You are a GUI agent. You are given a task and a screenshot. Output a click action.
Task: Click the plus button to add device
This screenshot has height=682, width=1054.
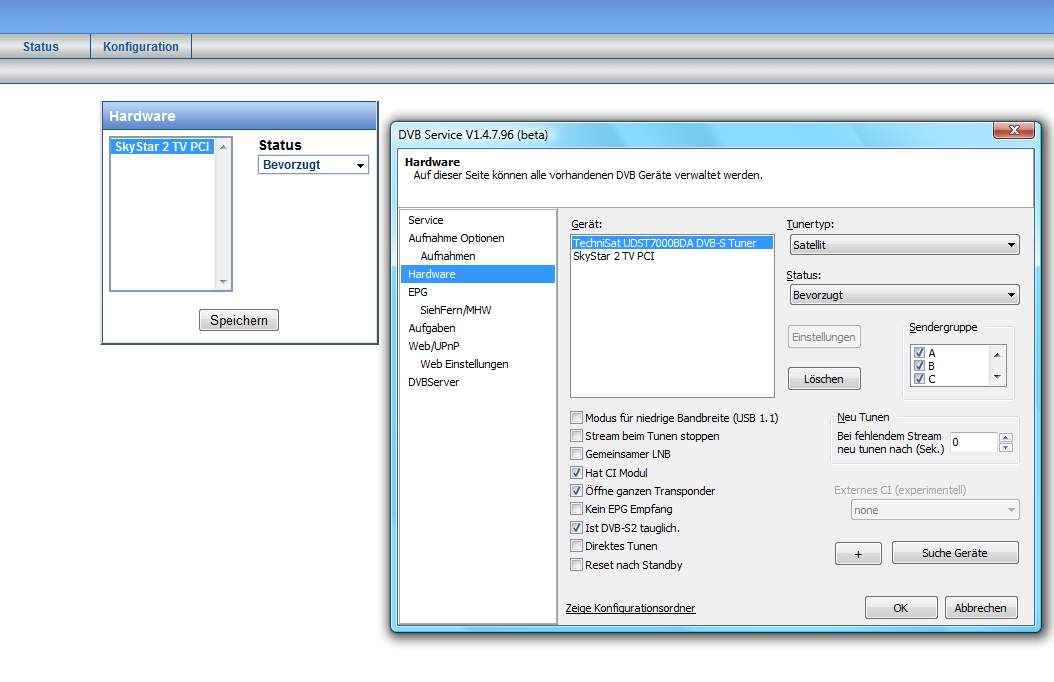click(858, 554)
